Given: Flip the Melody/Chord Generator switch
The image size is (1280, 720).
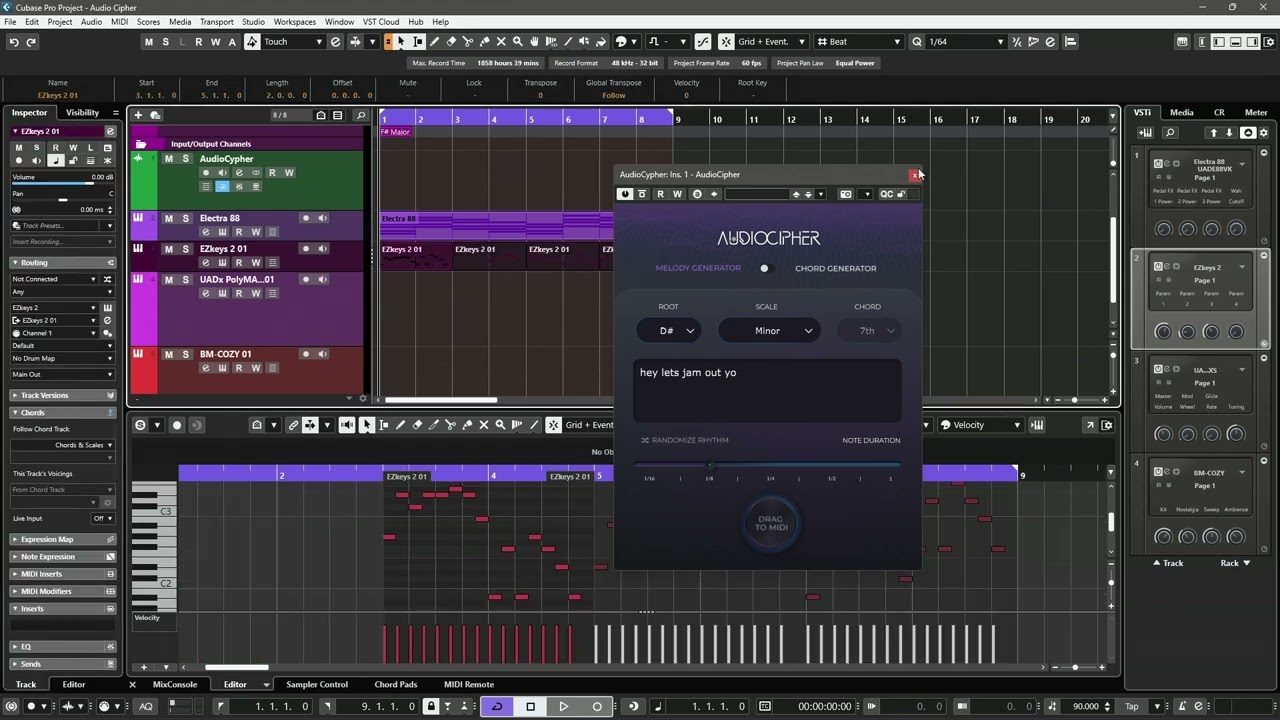Looking at the screenshot, I should 767,268.
